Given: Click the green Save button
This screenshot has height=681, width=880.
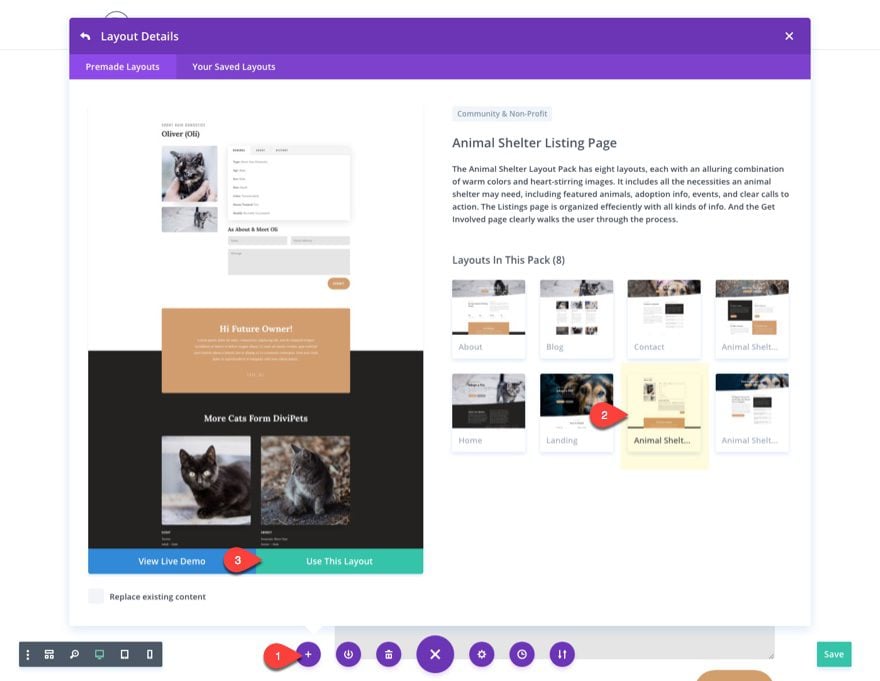Looking at the screenshot, I should 833,654.
